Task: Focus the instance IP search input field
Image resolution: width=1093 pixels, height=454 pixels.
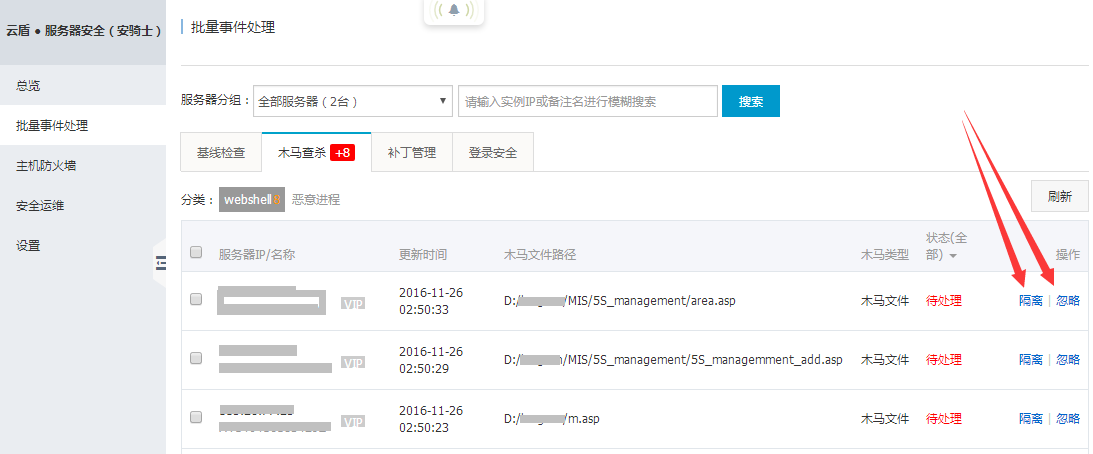Action: [x=587, y=101]
